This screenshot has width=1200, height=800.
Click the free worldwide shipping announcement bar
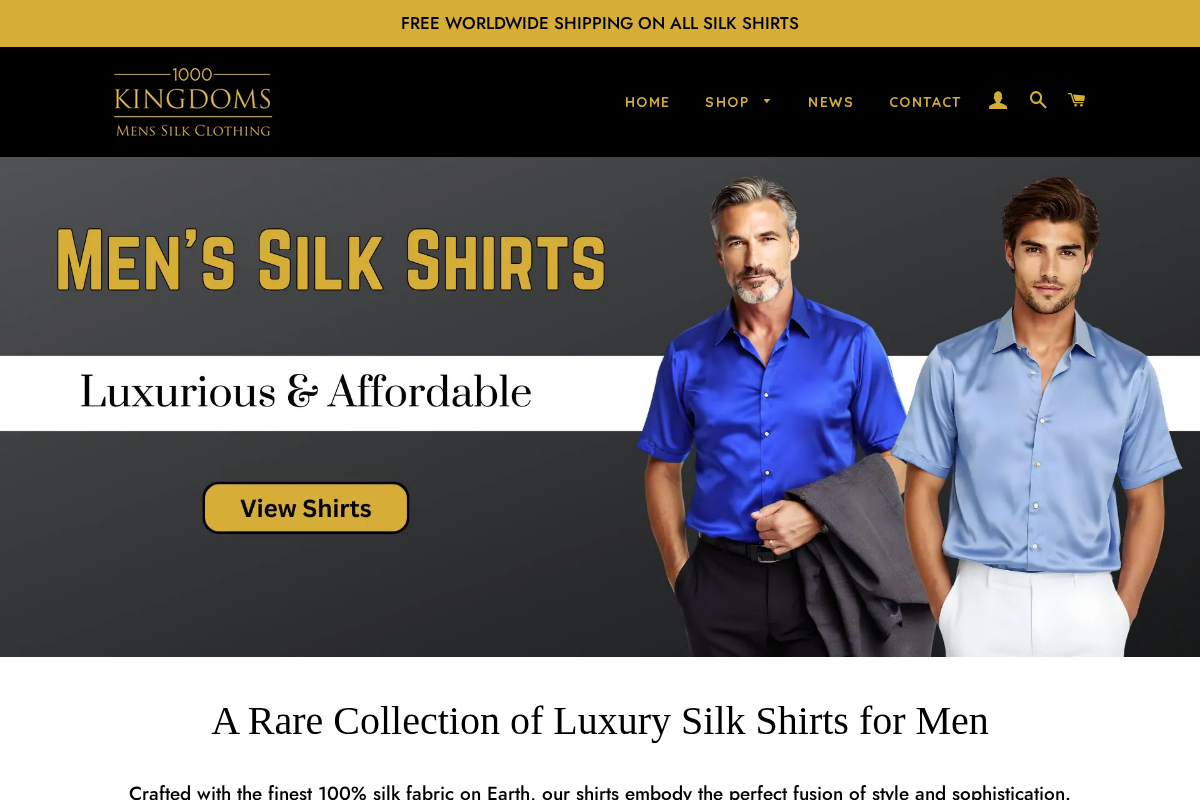click(x=600, y=23)
